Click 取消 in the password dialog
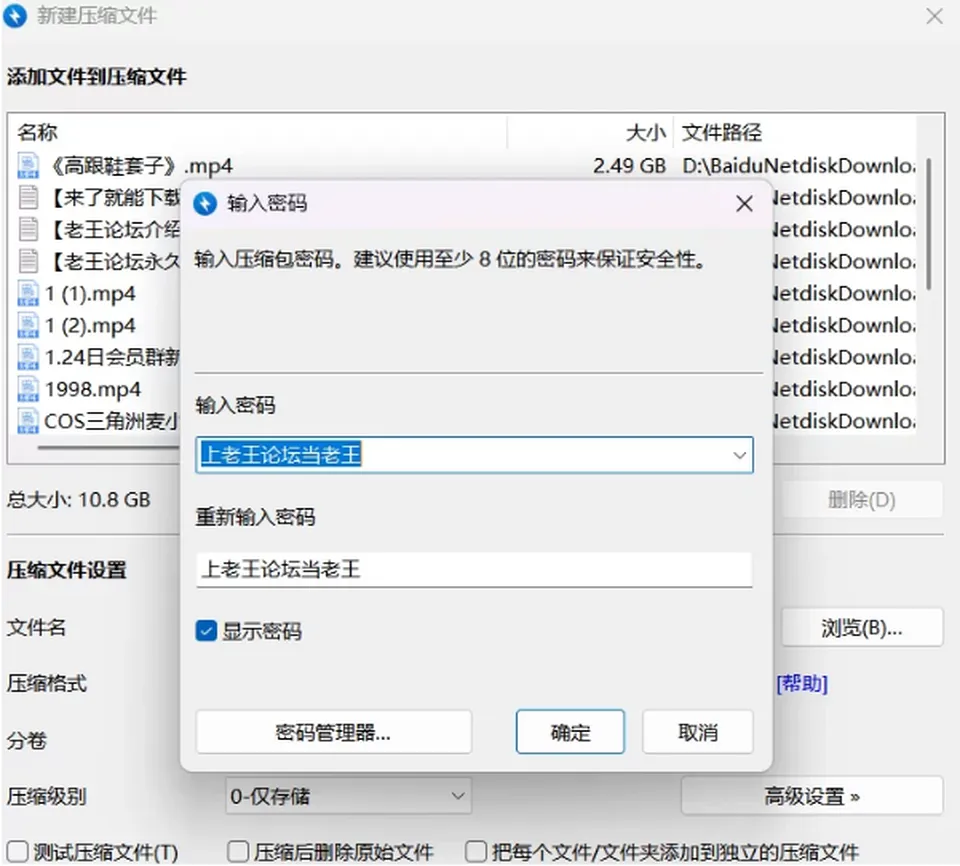The width and height of the screenshot is (960, 866). [x=697, y=732]
